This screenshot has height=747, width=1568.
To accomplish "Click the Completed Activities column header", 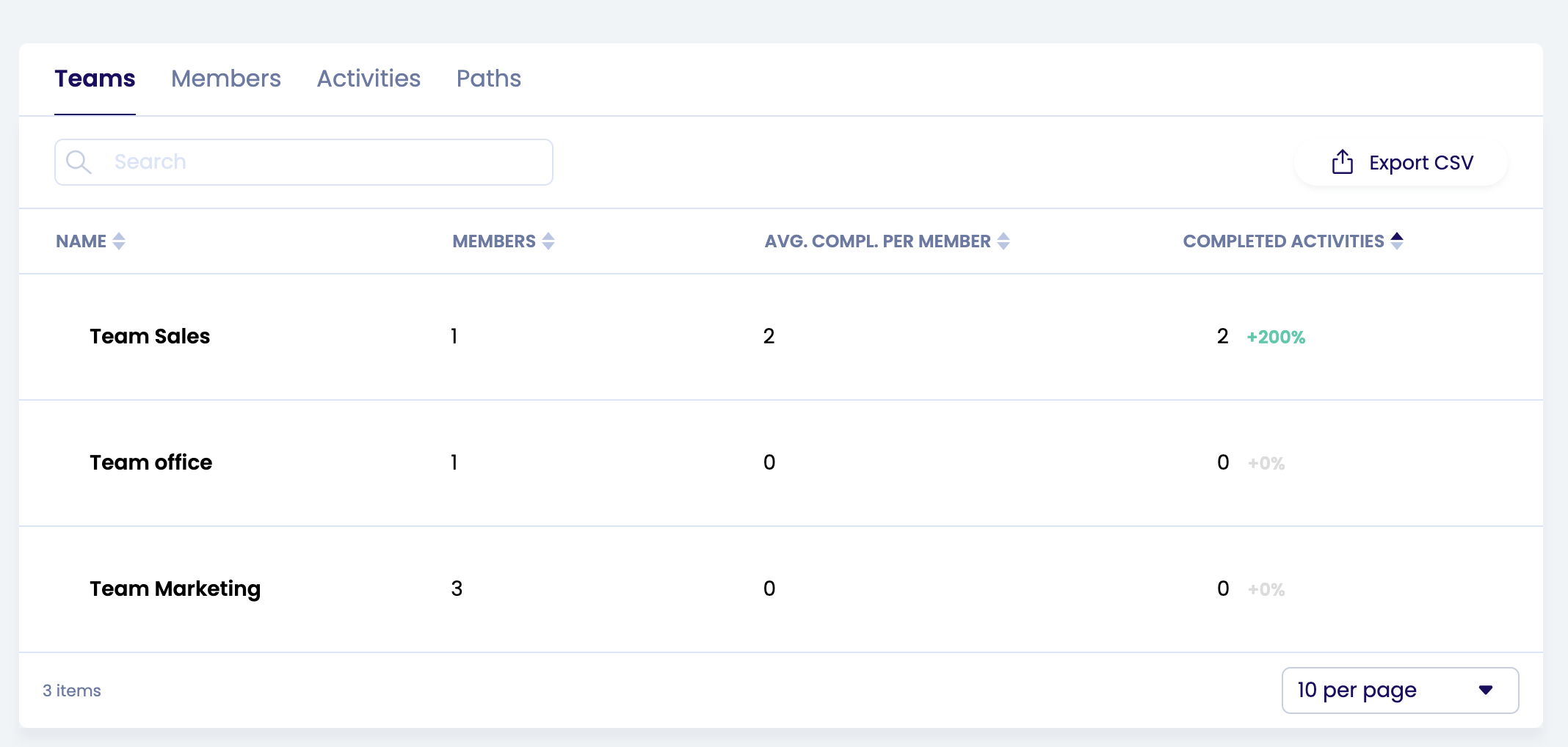I will pos(1282,241).
